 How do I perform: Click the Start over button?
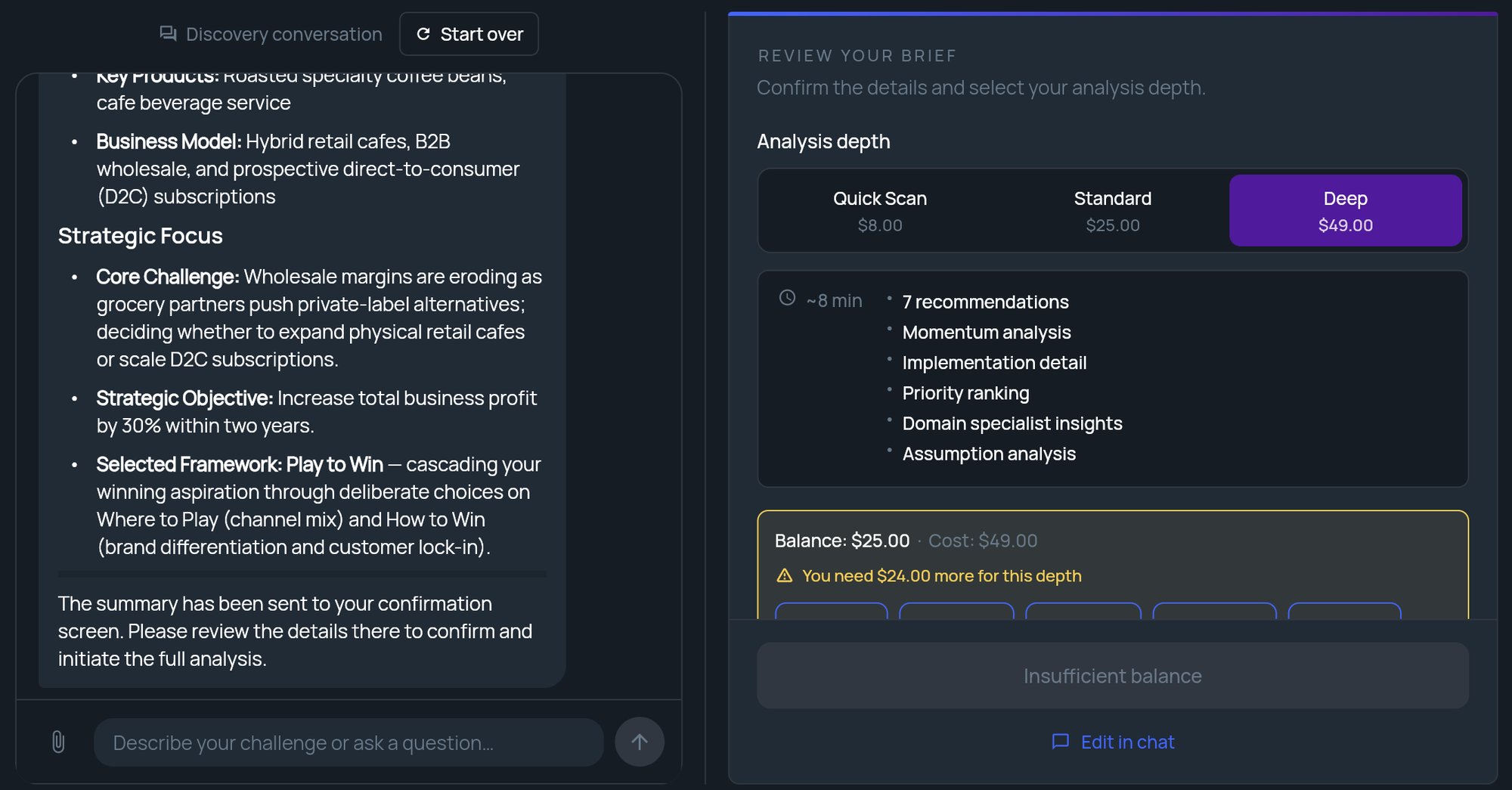click(469, 34)
